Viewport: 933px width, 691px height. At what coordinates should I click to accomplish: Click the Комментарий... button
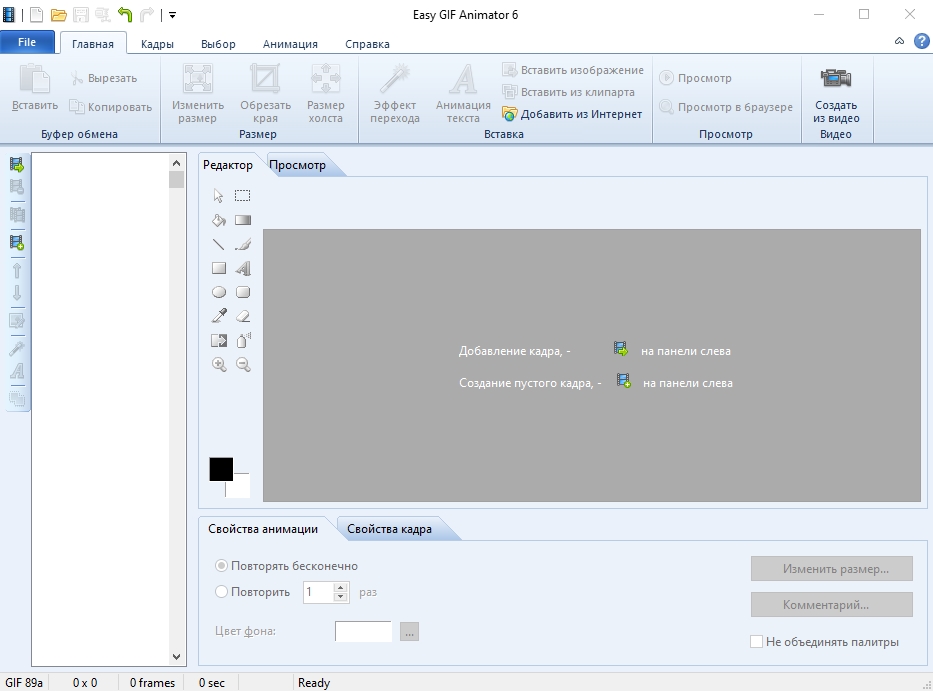tap(831, 605)
